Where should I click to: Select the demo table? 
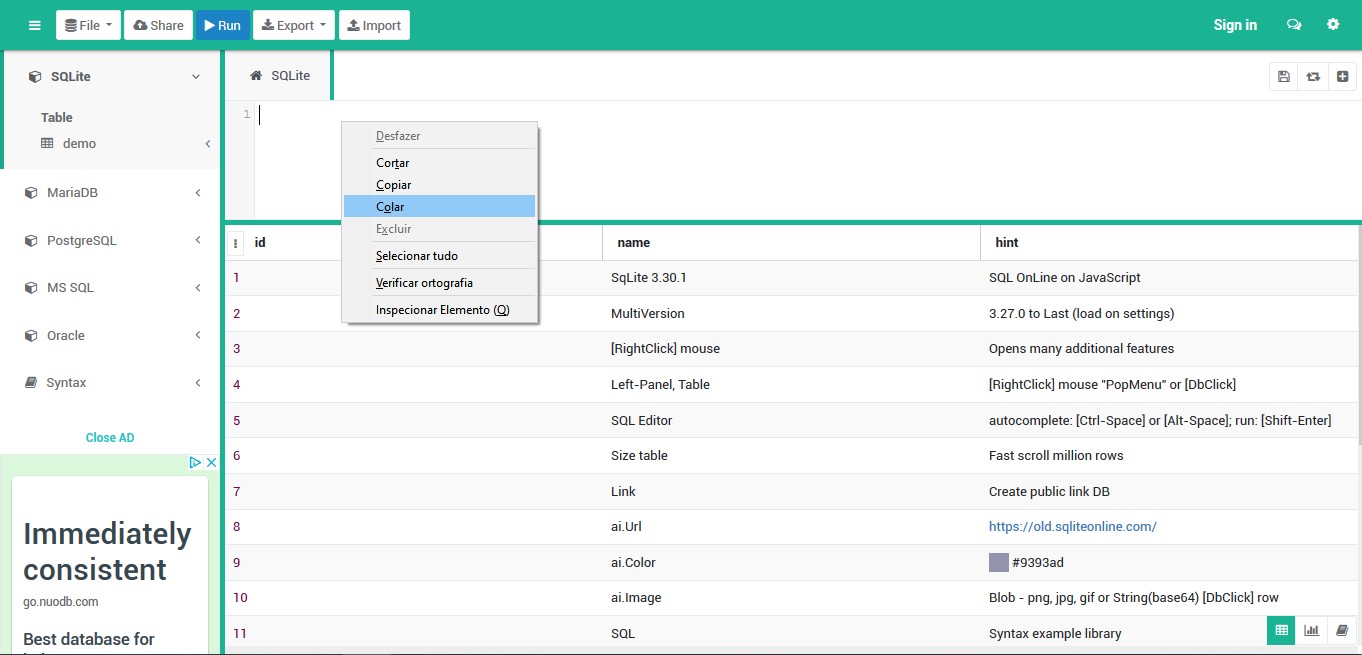(79, 144)
